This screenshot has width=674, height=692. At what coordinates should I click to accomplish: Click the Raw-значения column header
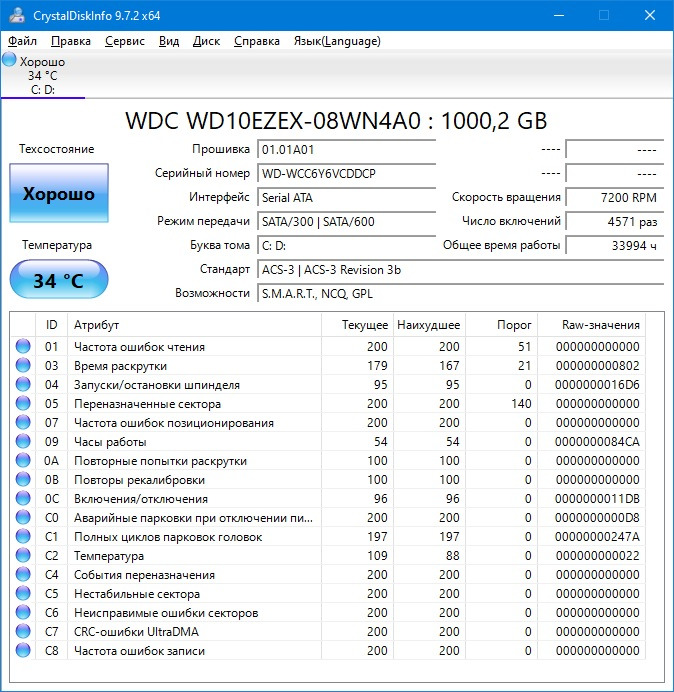coord(602,325)
